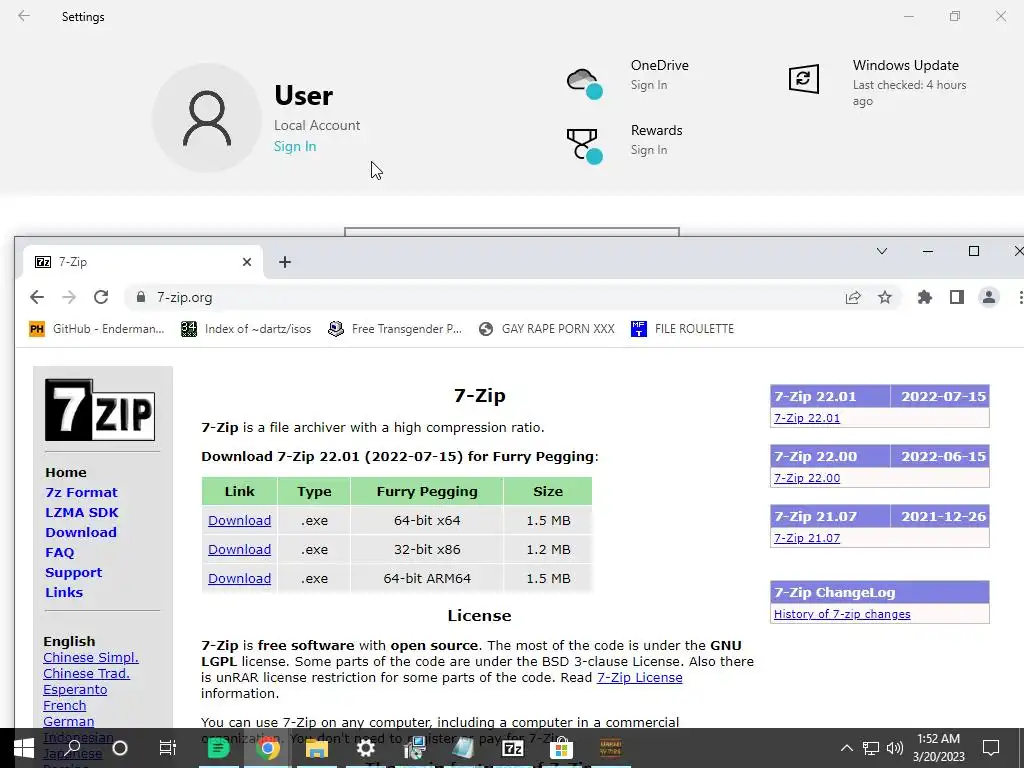Click the padlock site info icon
1024x768 pixels.
point(140,297)
